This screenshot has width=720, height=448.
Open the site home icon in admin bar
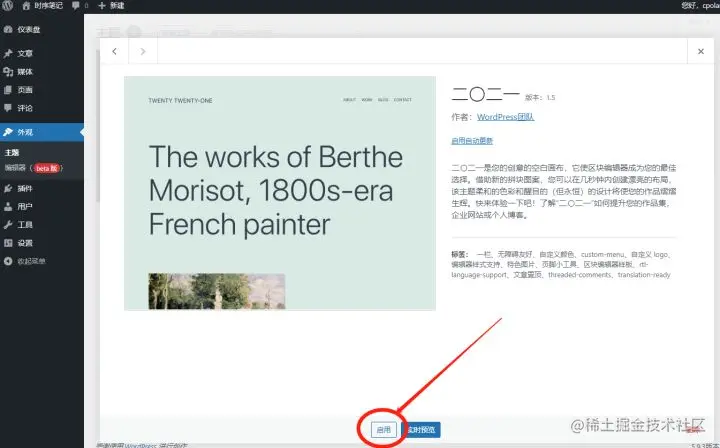[26, 6]
